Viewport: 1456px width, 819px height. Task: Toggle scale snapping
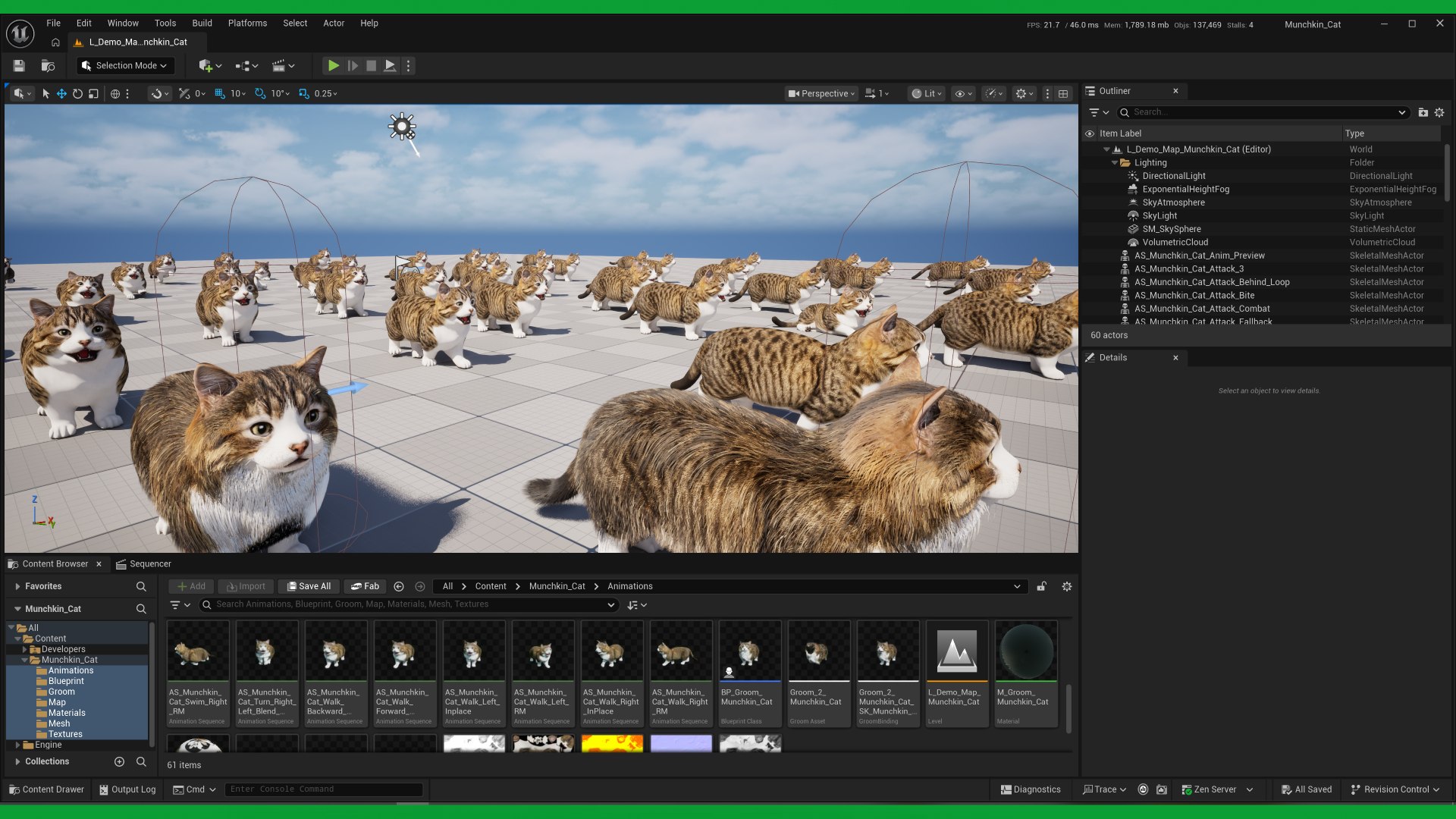coord(304,93)
